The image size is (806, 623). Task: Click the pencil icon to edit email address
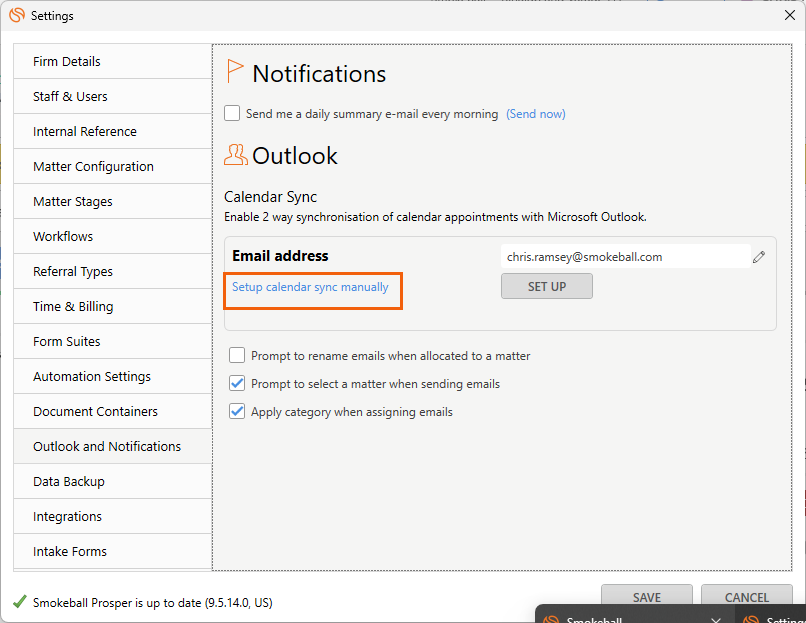pyautogui.click(x=759, y=257)
